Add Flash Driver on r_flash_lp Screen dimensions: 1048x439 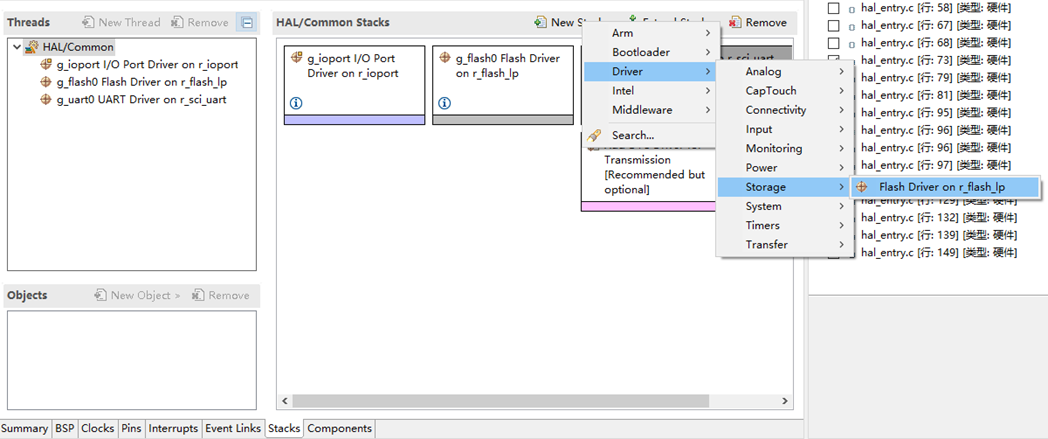coord(945,188)
